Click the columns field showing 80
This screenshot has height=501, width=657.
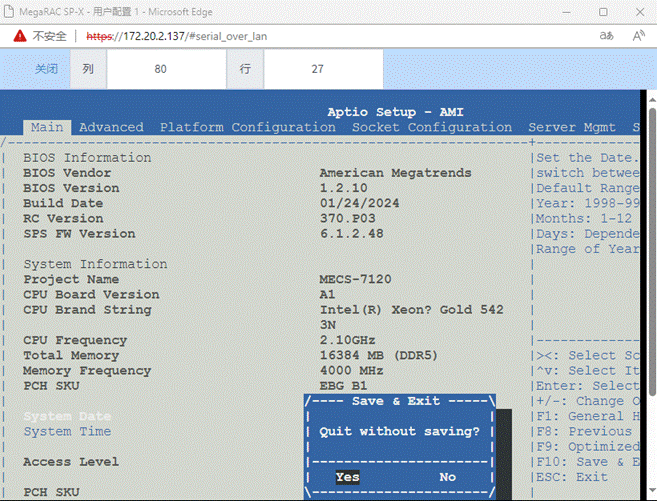[x=160, y=70]
